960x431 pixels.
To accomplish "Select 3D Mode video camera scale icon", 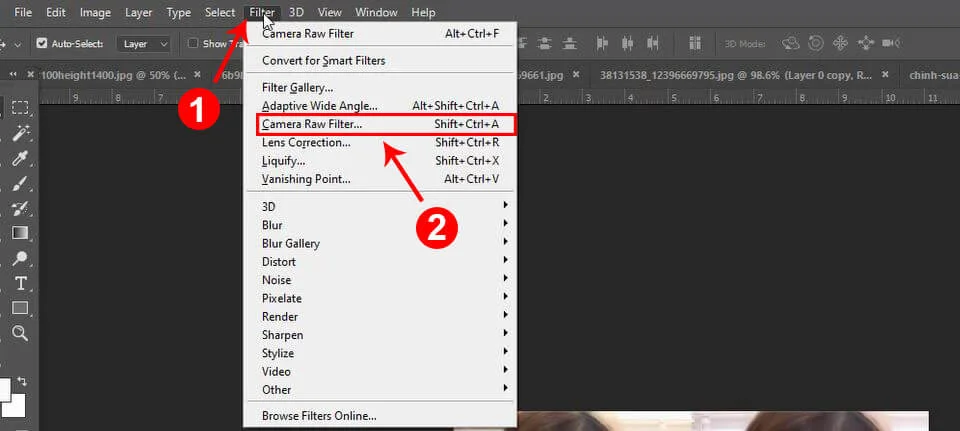I will pyautogui.click(x=891, y=43).
